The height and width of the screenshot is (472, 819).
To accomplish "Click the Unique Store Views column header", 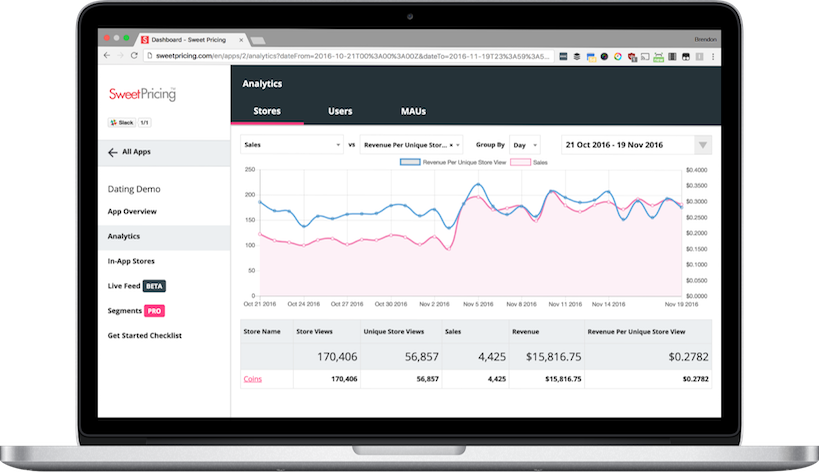I will tap(394, 332).
